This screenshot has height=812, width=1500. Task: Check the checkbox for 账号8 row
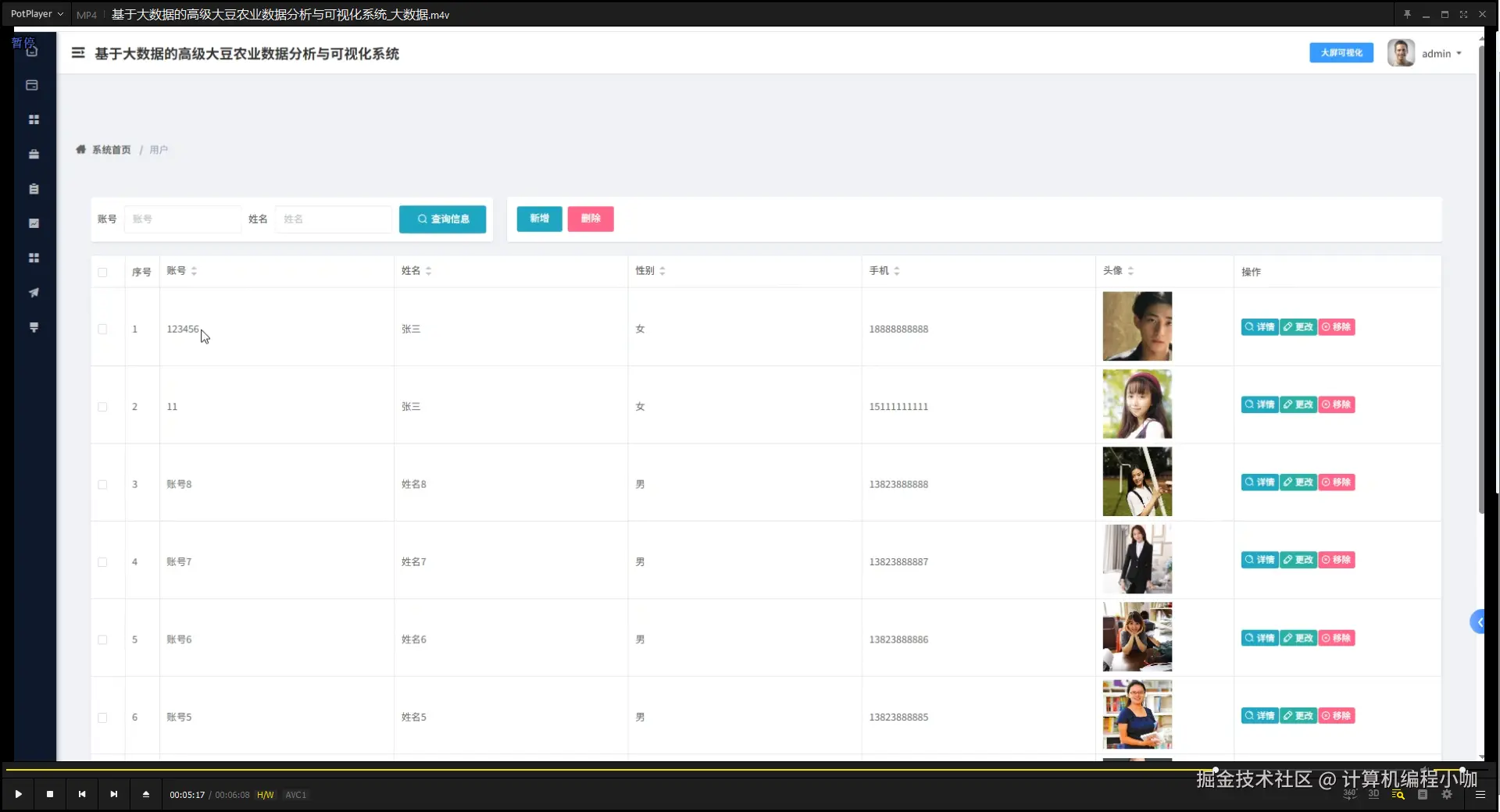click(x=102, y=485)
